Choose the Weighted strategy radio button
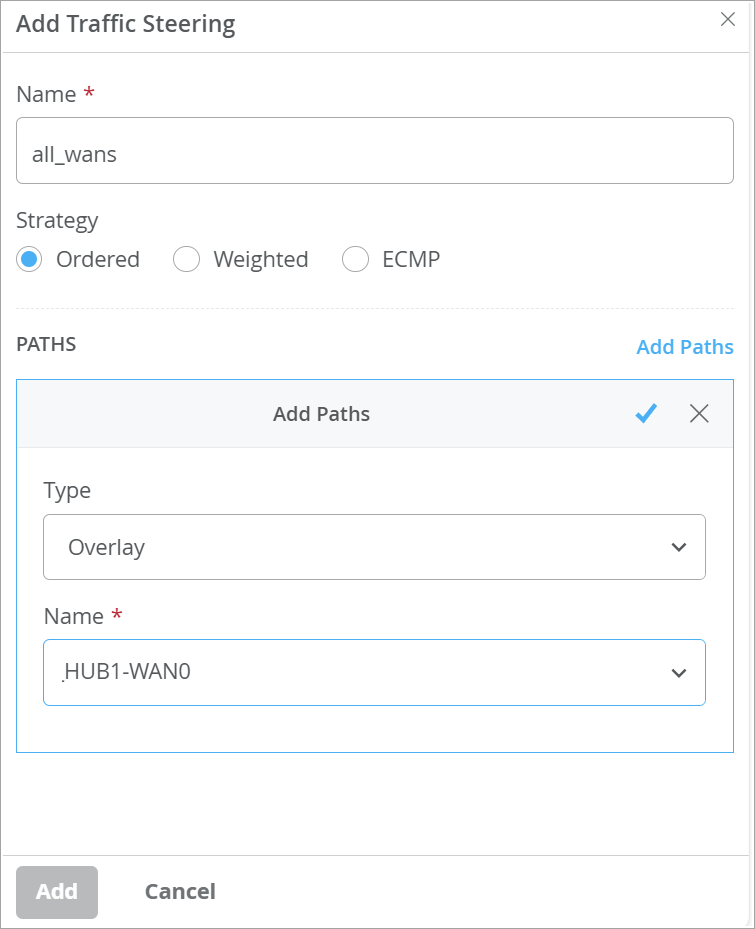 (x=187, y=260)
